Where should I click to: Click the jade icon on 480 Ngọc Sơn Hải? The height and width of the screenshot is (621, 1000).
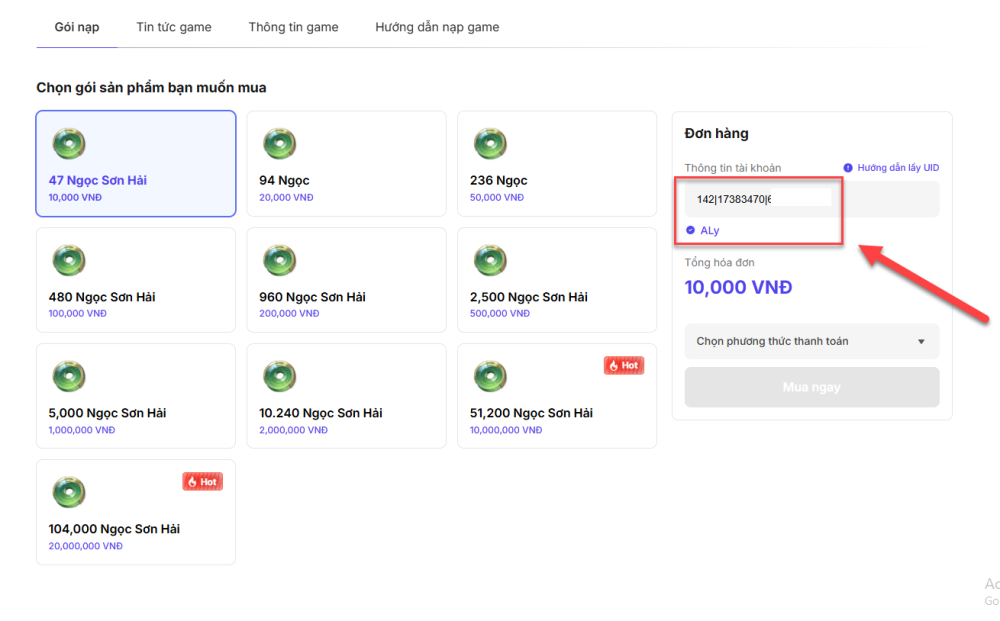69,260
